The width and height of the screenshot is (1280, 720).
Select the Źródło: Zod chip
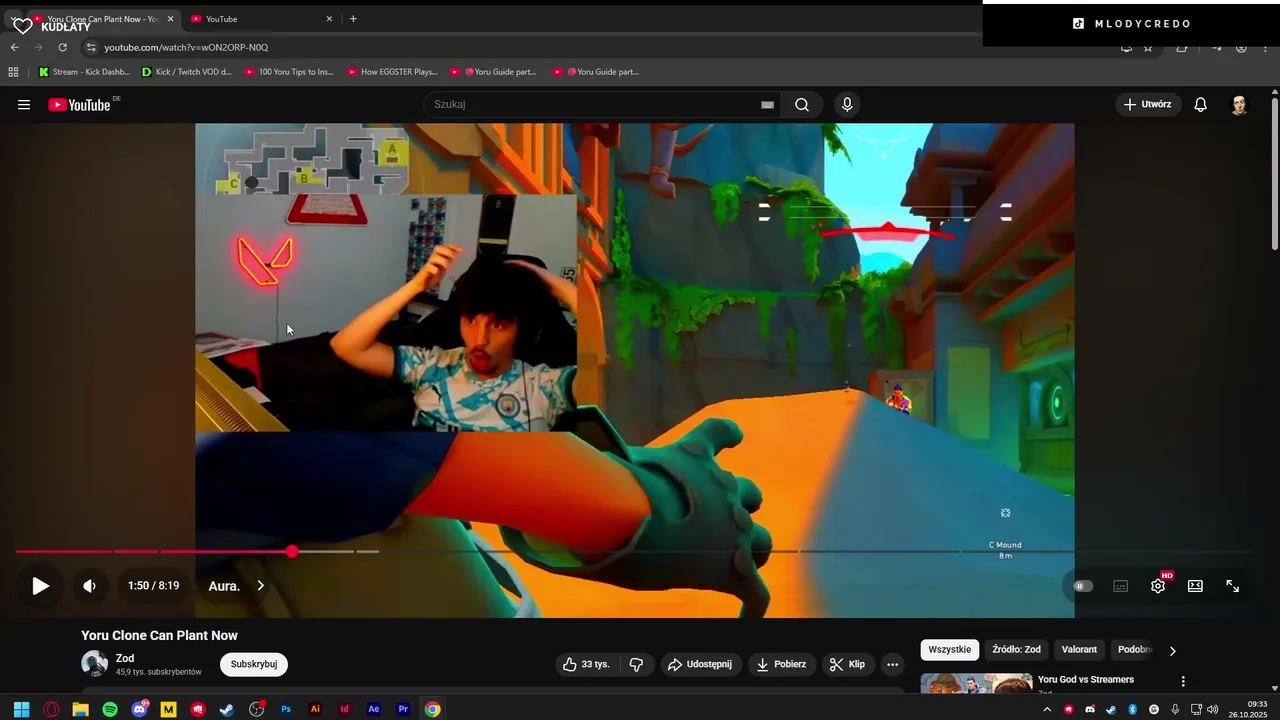coord(1016,650)
